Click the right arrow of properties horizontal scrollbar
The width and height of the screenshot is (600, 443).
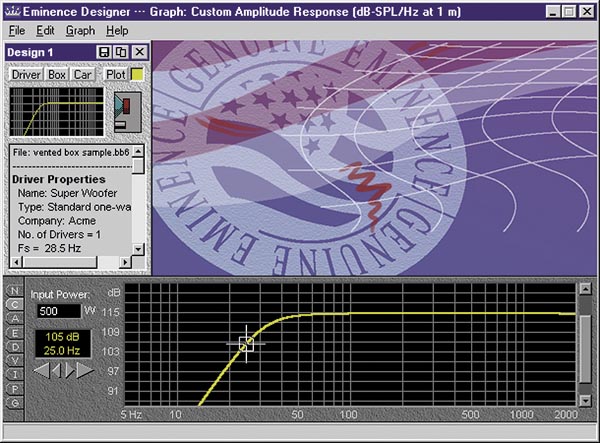pos(125,262)
